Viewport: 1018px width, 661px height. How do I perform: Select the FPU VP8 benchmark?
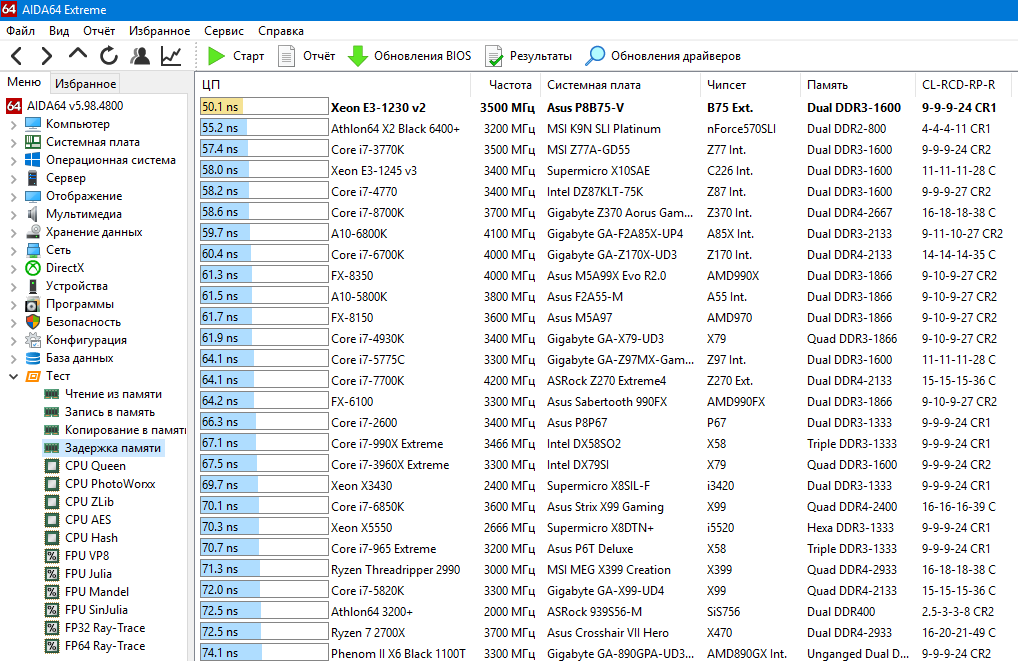click(77, 556)
